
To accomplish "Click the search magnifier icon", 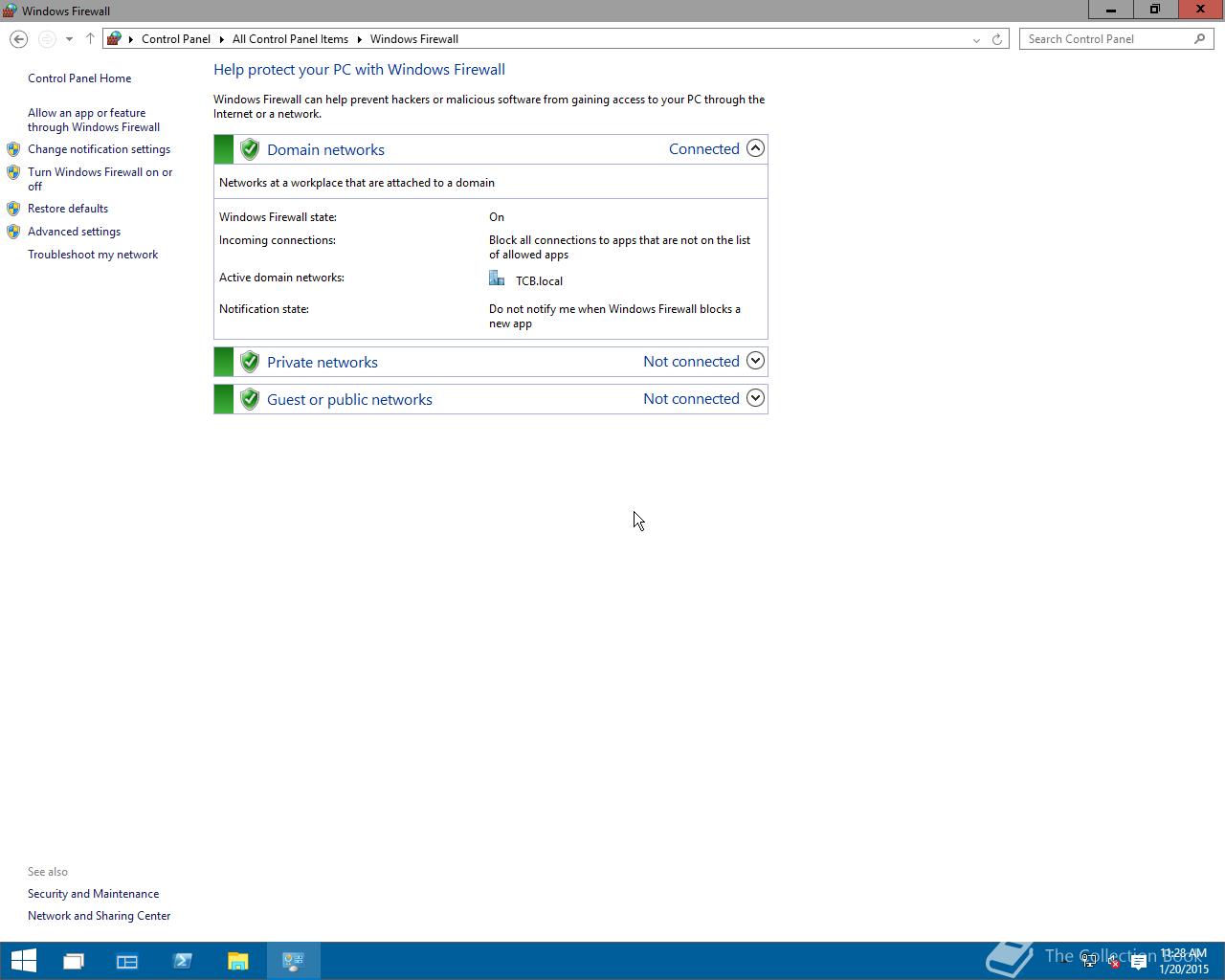I will point(1199,39).
